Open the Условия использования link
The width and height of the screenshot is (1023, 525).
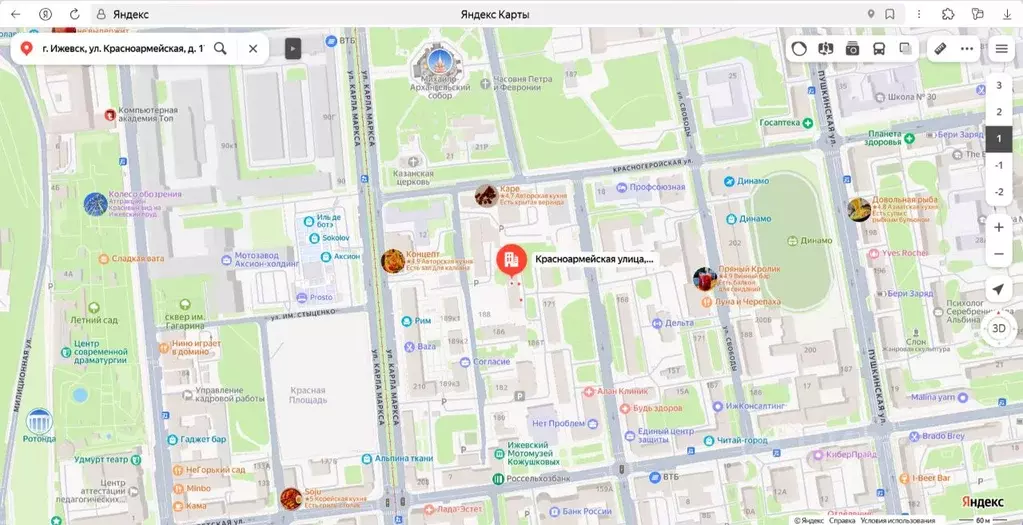pyautogui.click(x=896, y=520)
